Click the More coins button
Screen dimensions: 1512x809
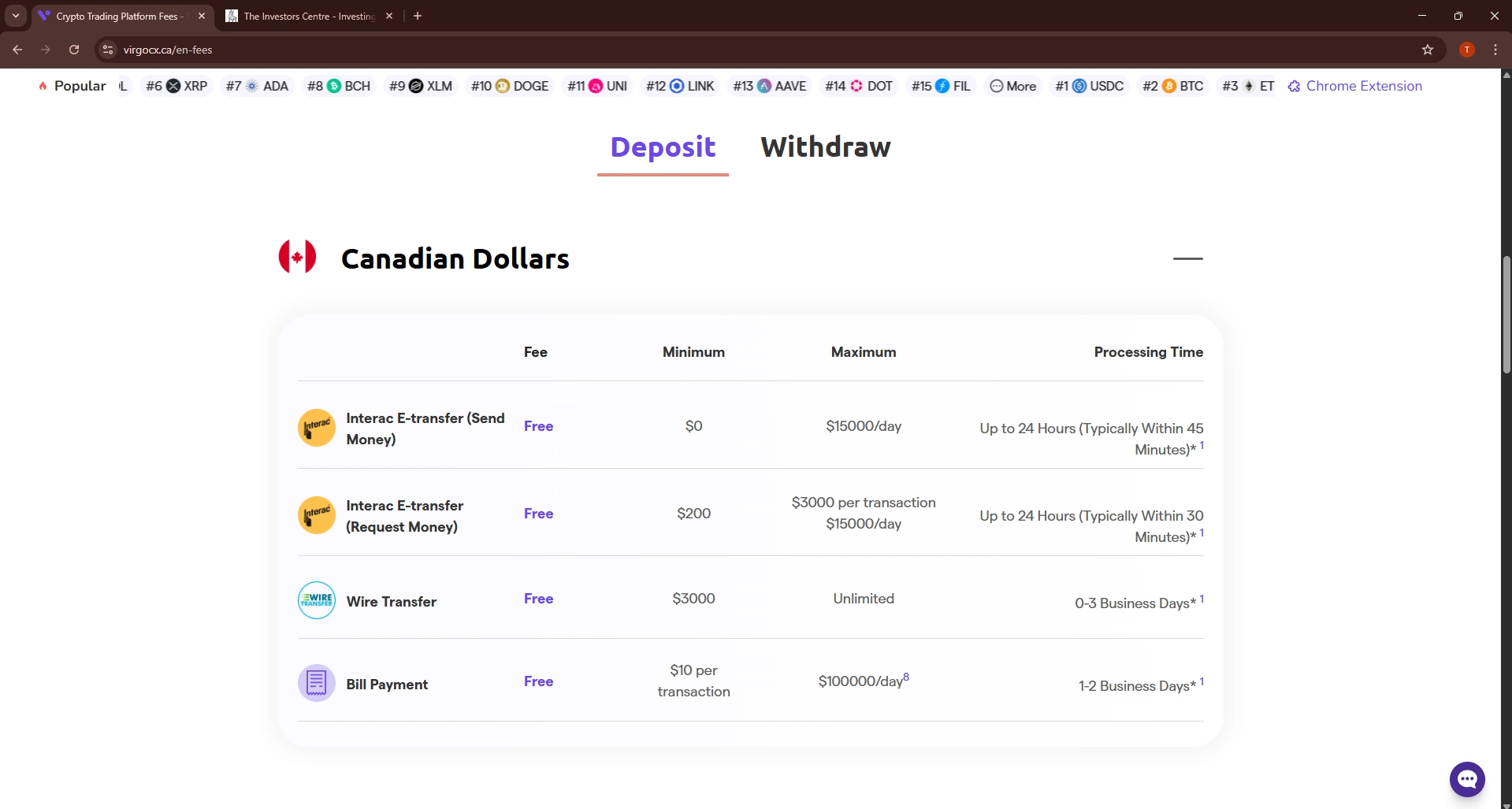[1013, 86]
